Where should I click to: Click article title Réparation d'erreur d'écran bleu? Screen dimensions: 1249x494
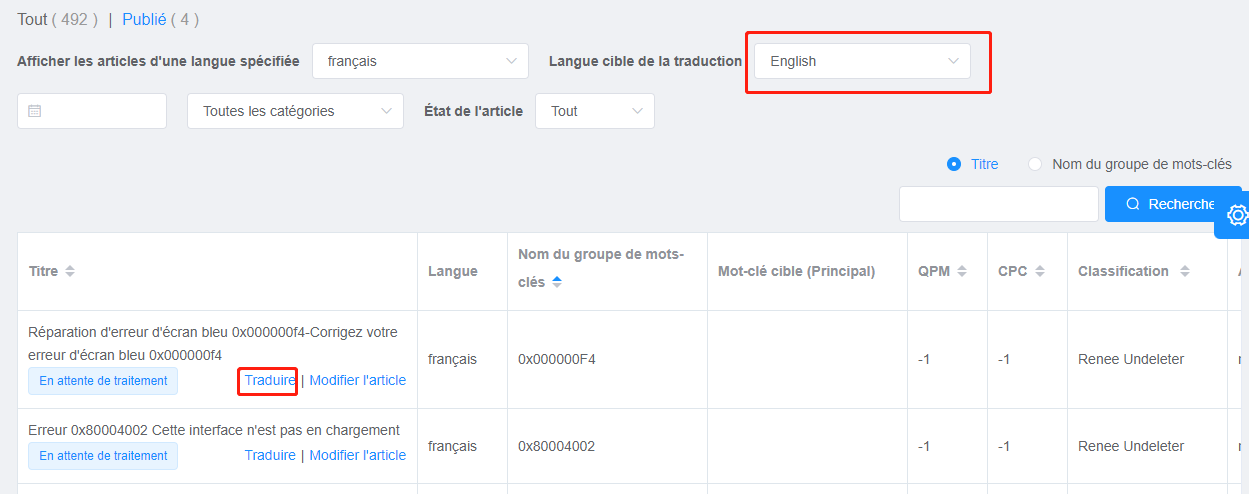pyautogui.click(x=214, y=343)
